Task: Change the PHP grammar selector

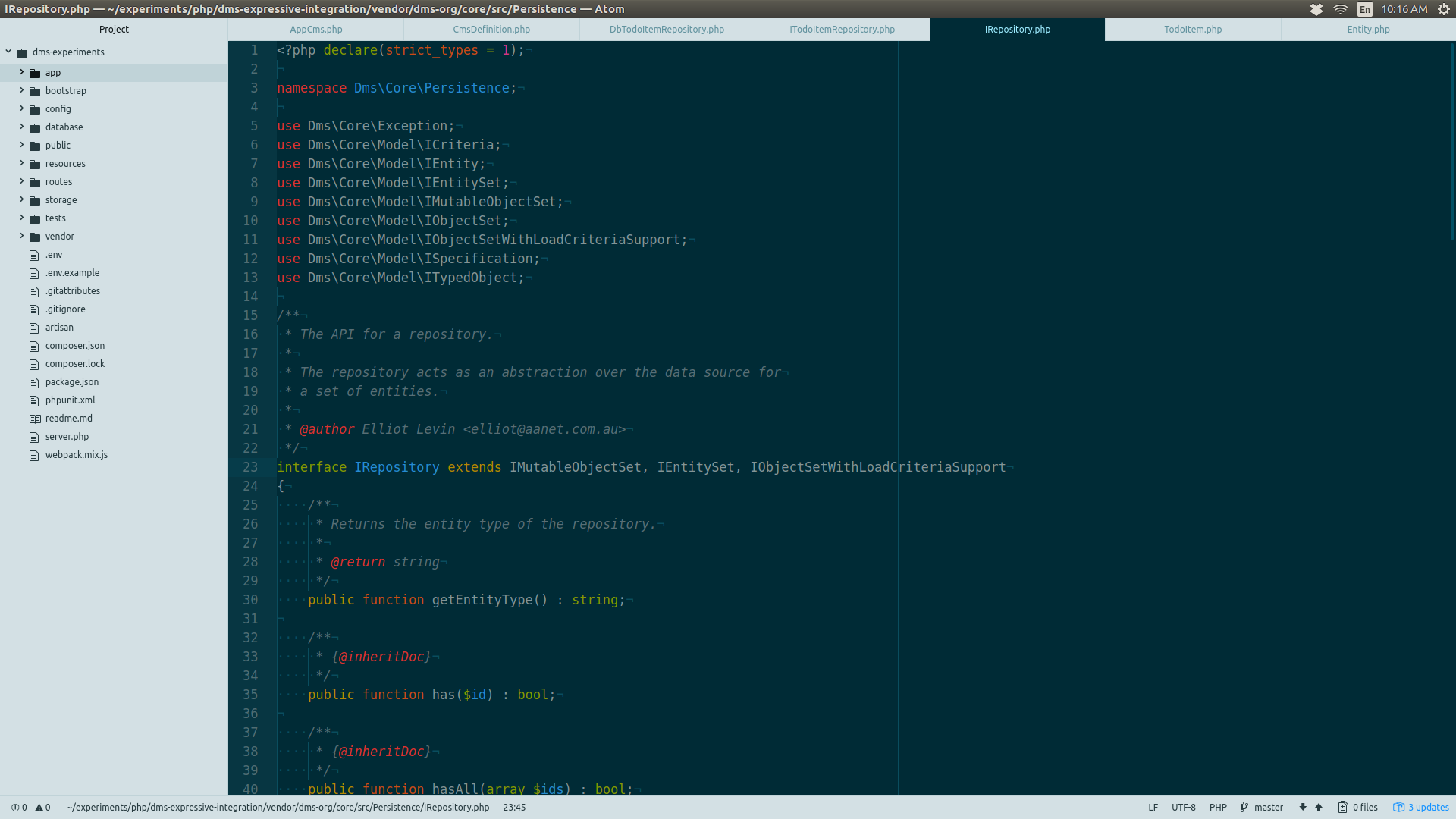Action: coord(1218,807)
